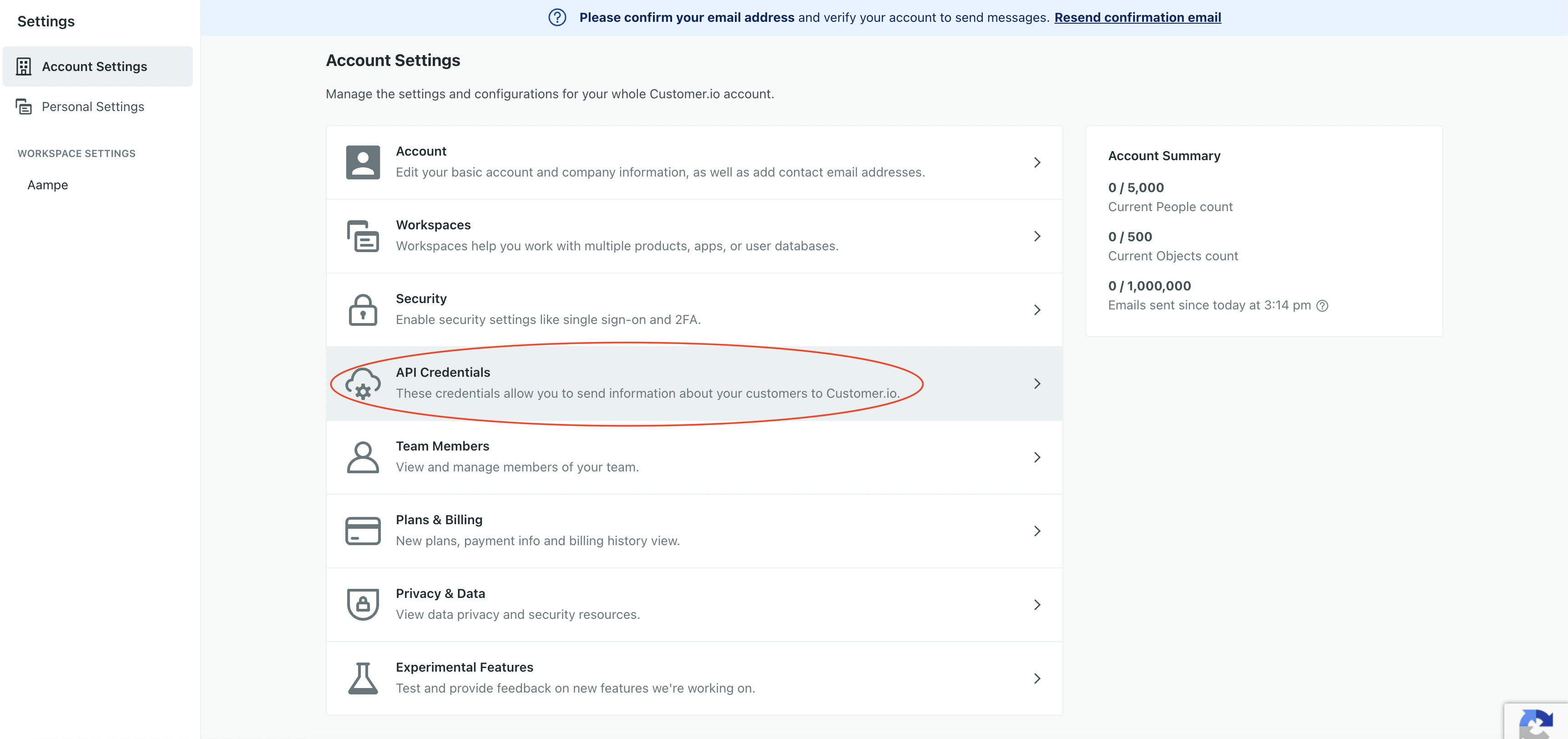Select the Aampe workspace
The width and height of the screenshot is (1568, 739).
47,185
